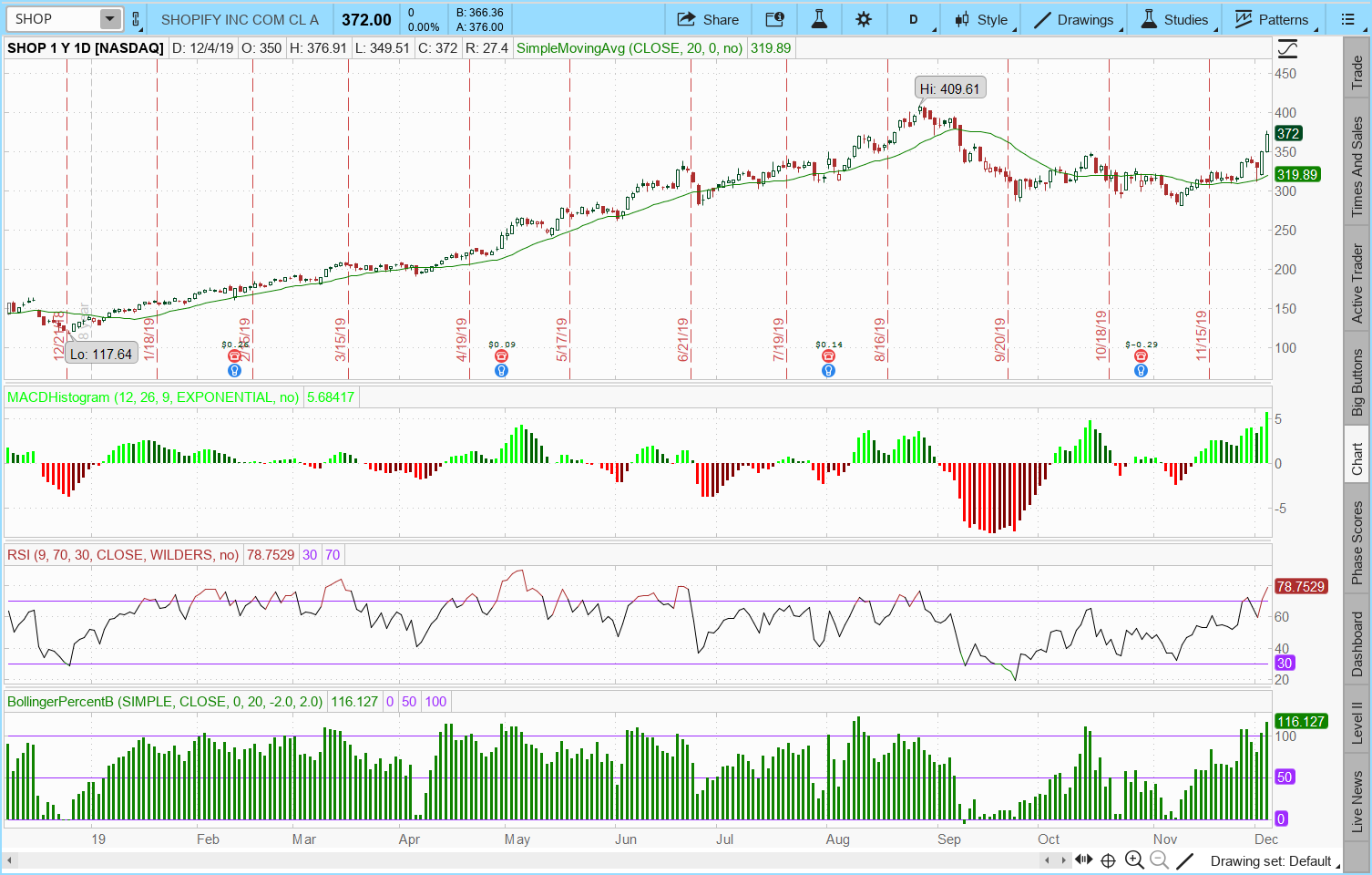
Task: Click the BollingerPercentB study title
Action: tap(165, 702)
